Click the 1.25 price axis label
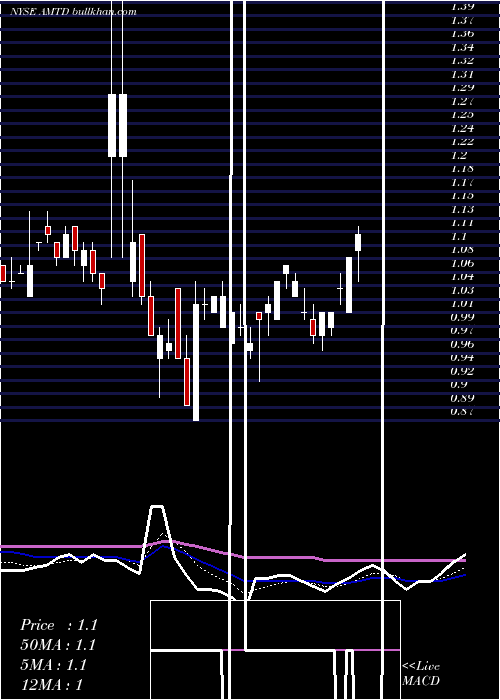Viewport: 500px width, 700px height. (462, 115)
